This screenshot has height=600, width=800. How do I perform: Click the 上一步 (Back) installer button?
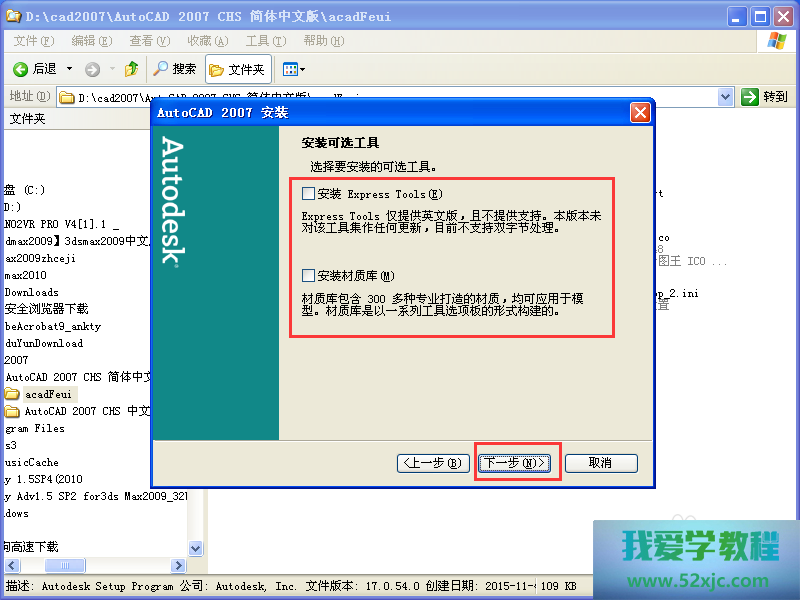tap(433, 463)
